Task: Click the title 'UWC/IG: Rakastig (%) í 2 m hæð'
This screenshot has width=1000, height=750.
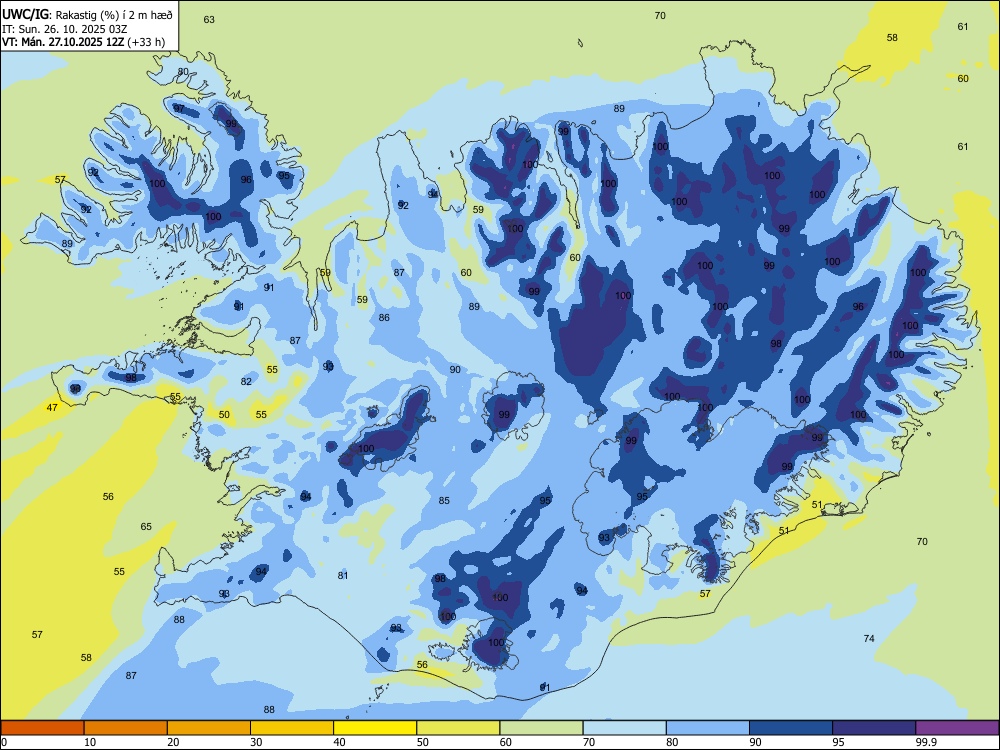Action: [x=87, y=15]
